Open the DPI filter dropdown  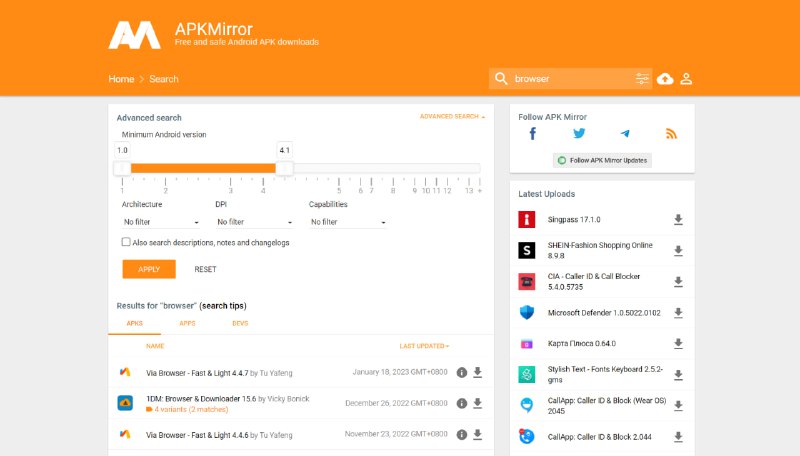(x=254, y=222)
